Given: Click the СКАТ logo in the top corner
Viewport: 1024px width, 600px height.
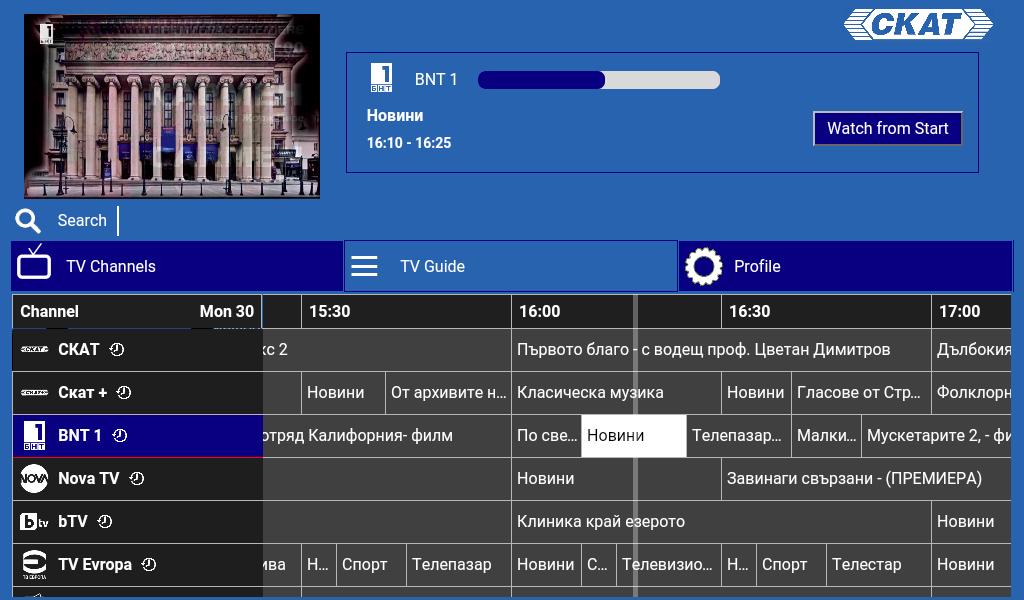Looking at the screenshot, I should click(918, 25).
